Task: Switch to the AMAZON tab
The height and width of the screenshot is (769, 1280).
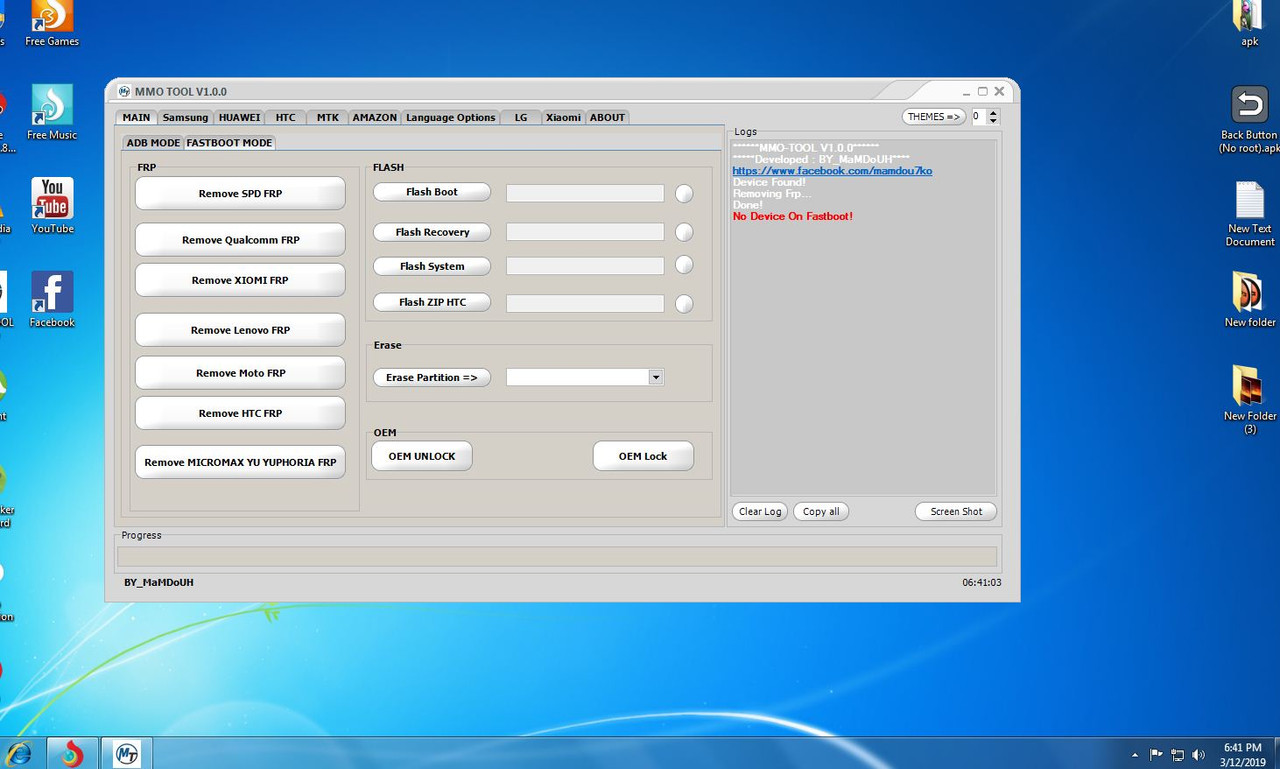Action: click(375, 117)
